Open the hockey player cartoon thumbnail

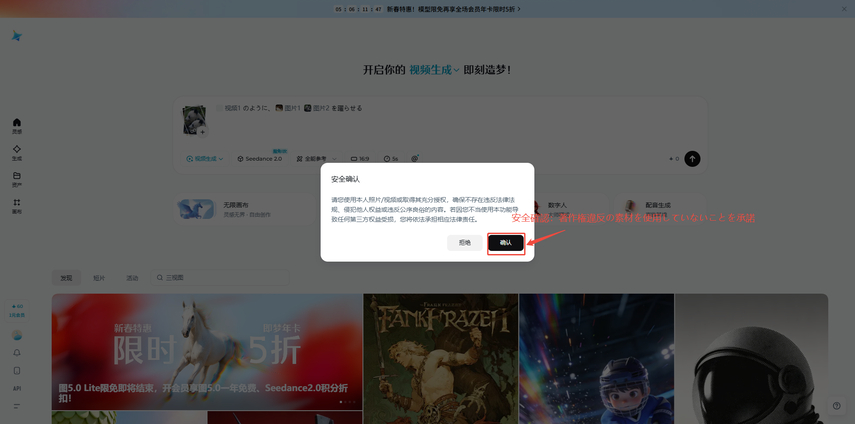(597, 359)
